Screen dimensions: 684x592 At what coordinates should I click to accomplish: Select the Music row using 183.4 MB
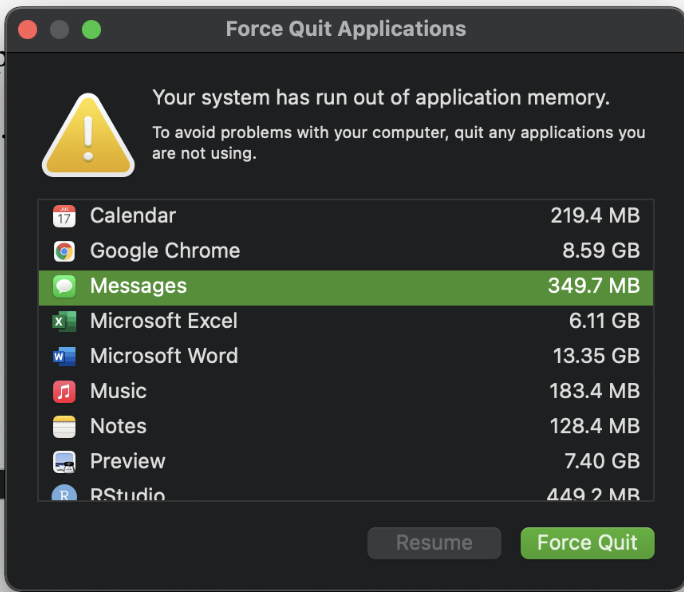(594, 391)
